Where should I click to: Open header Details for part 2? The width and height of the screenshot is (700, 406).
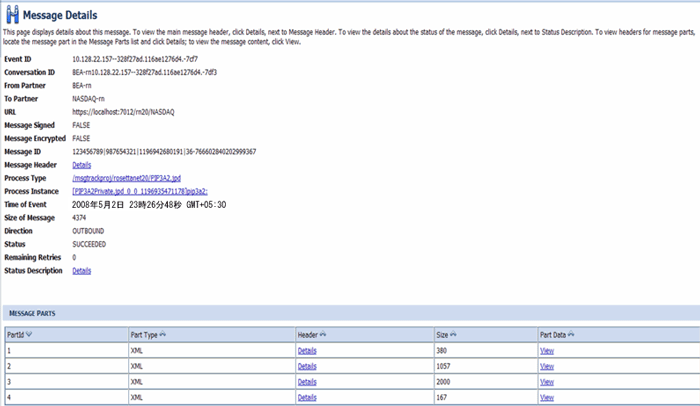307,366
